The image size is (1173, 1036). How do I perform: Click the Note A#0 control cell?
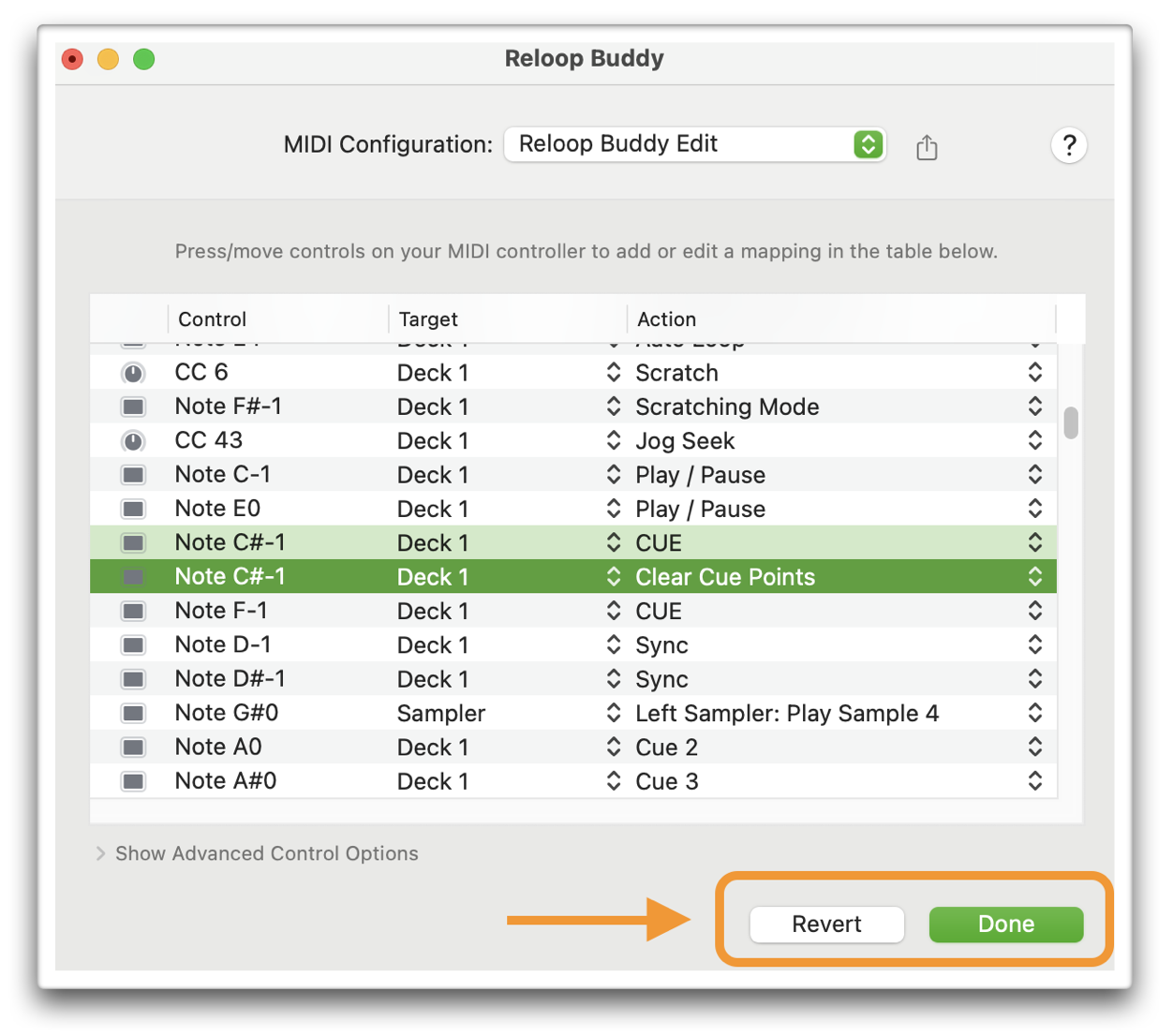point(226,781)
